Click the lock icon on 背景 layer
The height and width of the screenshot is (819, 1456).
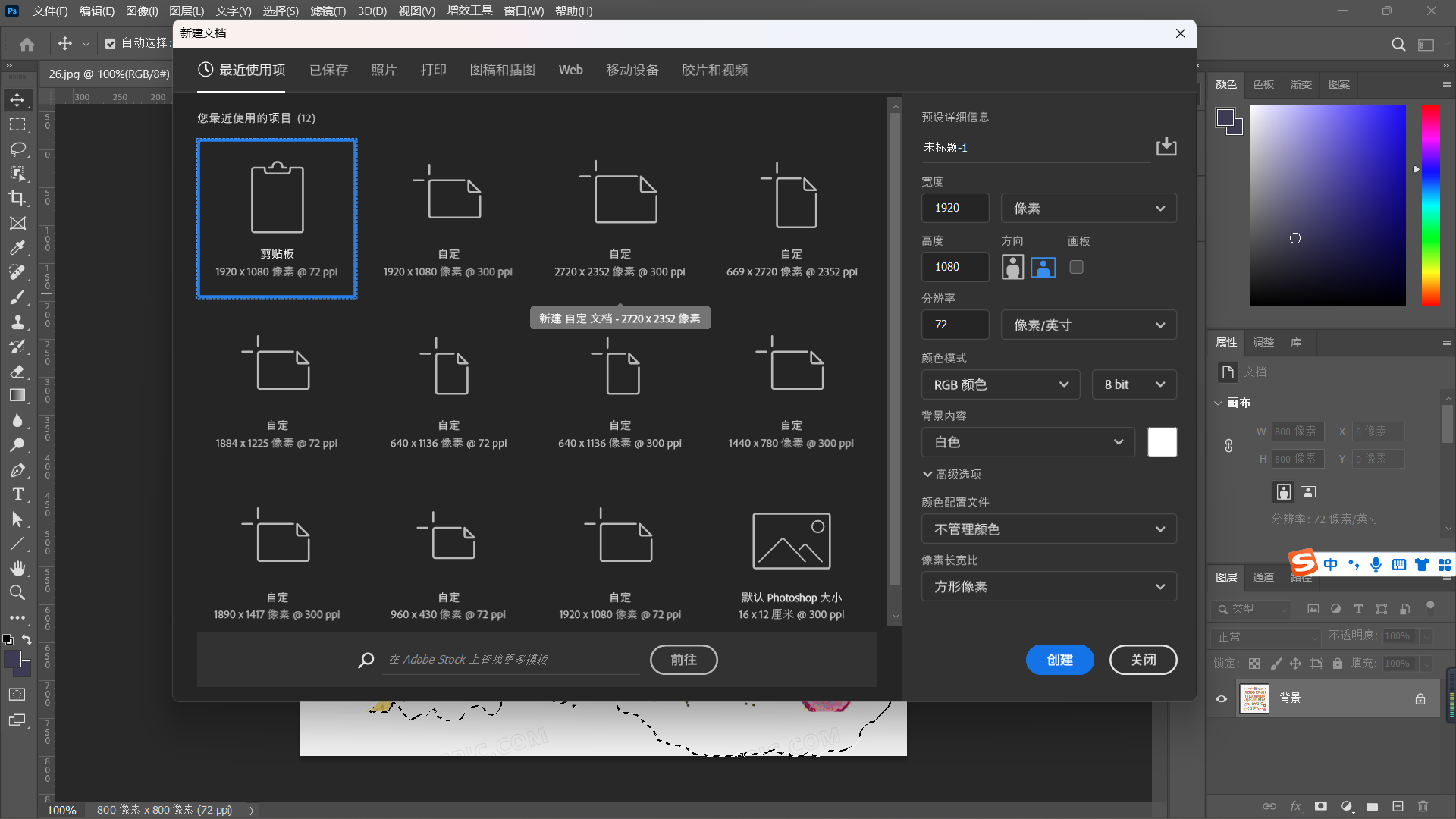1420,698
